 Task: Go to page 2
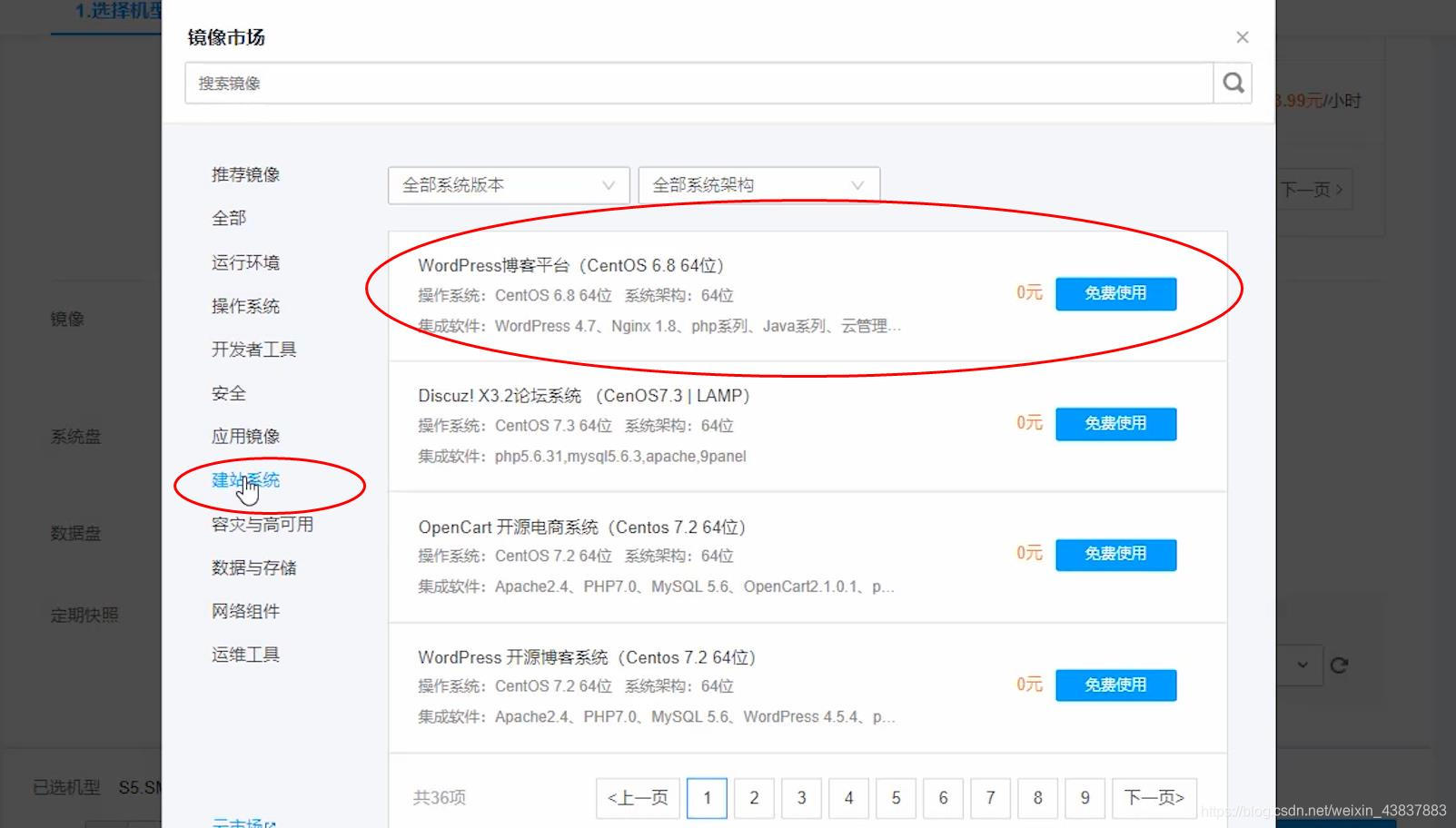point(754,798)
